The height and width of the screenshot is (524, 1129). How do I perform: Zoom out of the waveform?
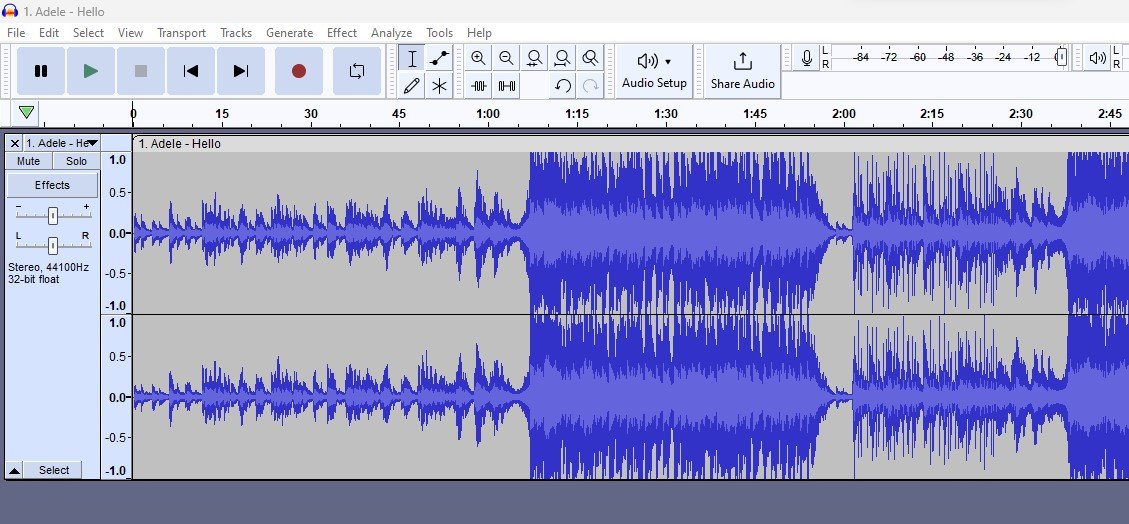(506, 58)
